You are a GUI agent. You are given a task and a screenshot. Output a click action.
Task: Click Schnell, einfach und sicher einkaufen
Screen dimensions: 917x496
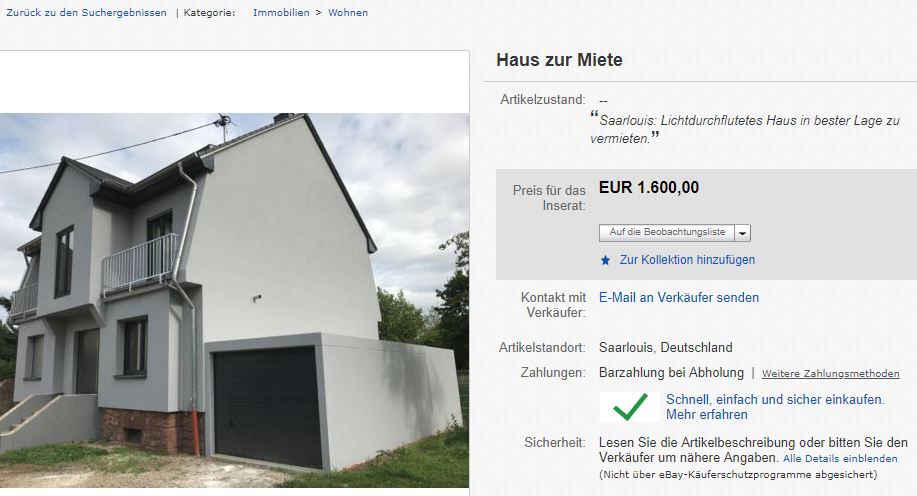coord(775,399)
